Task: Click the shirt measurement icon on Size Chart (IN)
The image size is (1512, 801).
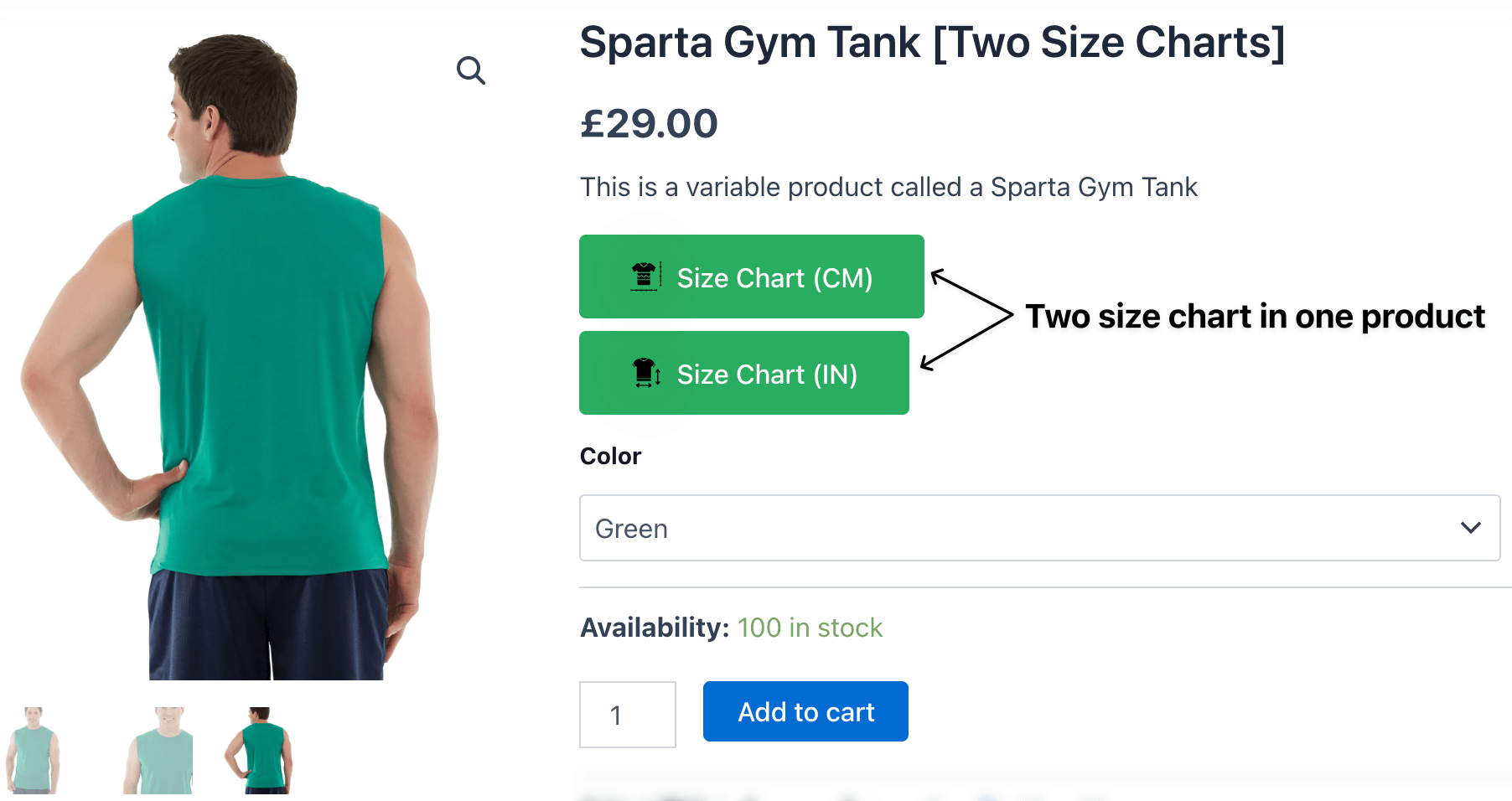Action: (645, 373)
